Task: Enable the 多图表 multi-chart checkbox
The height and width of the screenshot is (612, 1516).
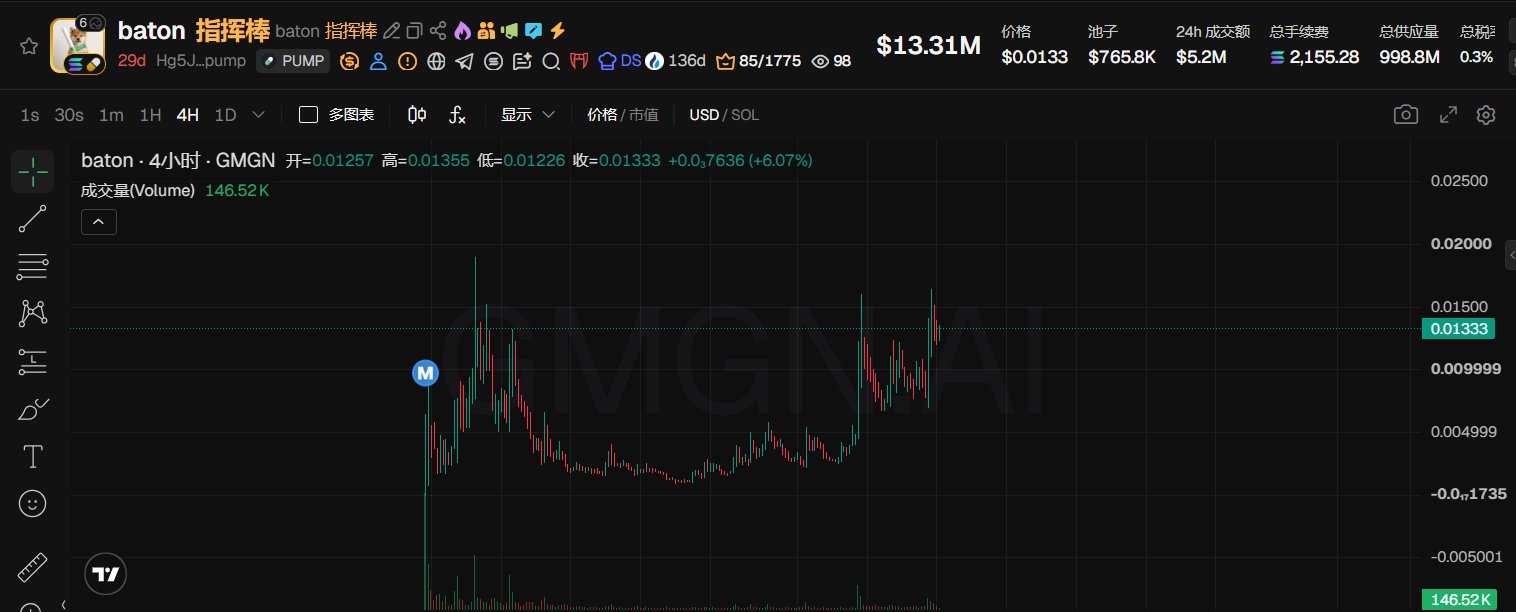Action: [x=309, y=115]
